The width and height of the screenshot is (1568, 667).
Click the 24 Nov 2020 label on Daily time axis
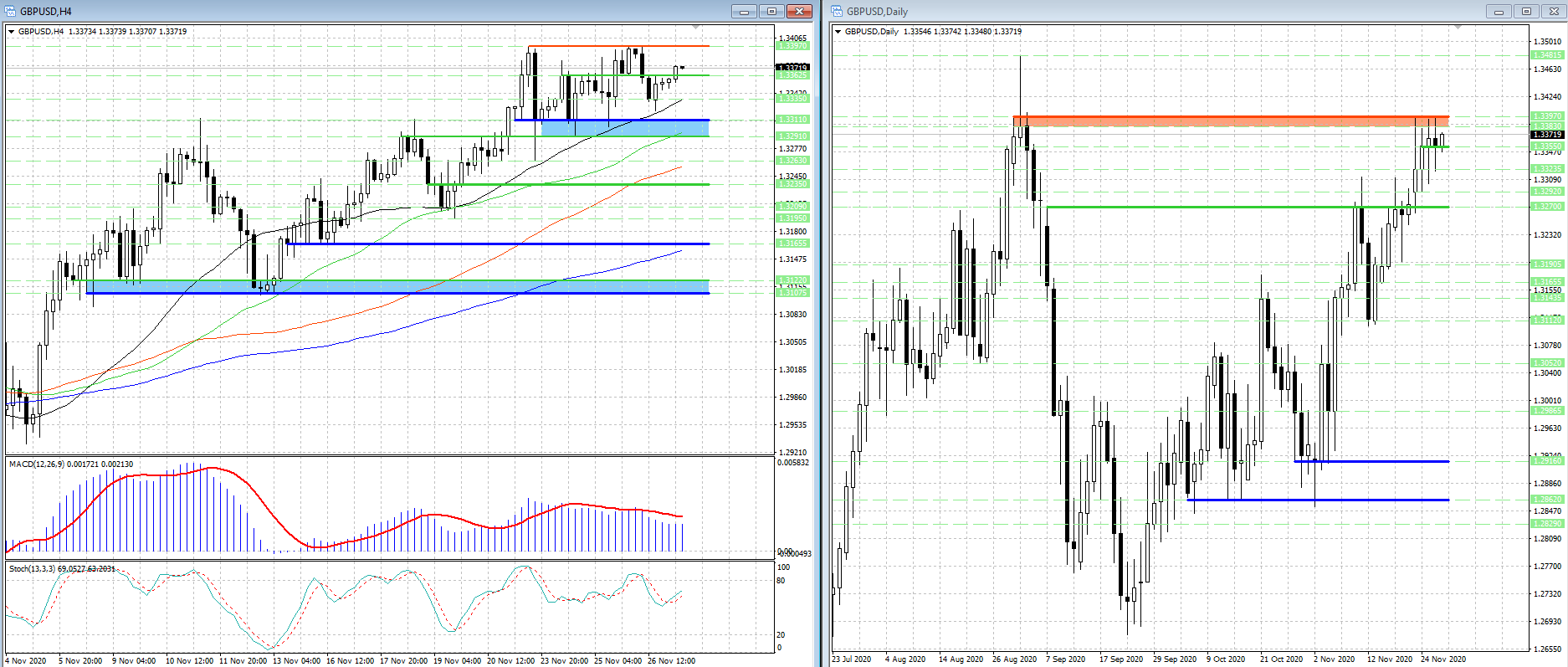click(1443, 659)
